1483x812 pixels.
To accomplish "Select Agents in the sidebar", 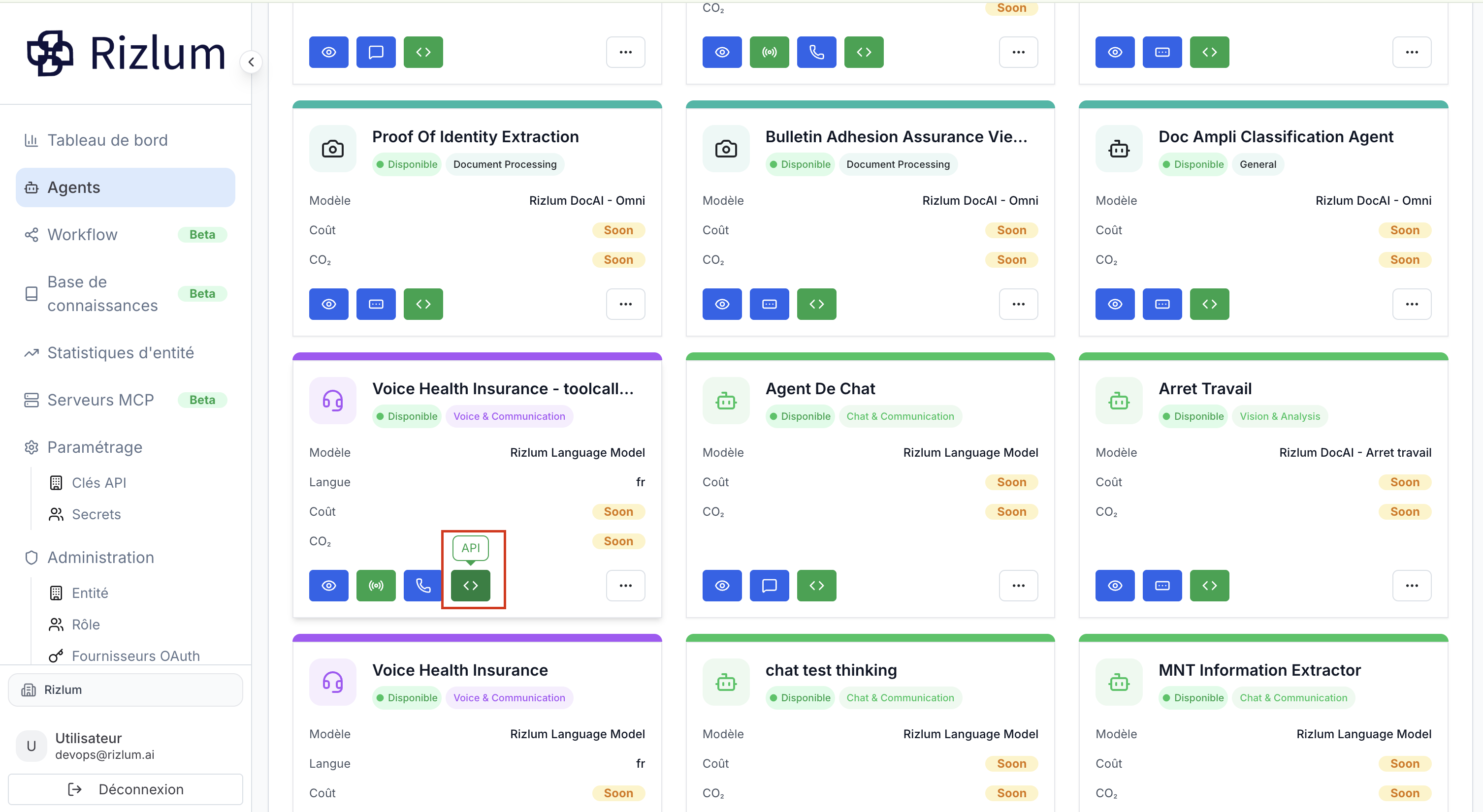I will tap(126, 187).
